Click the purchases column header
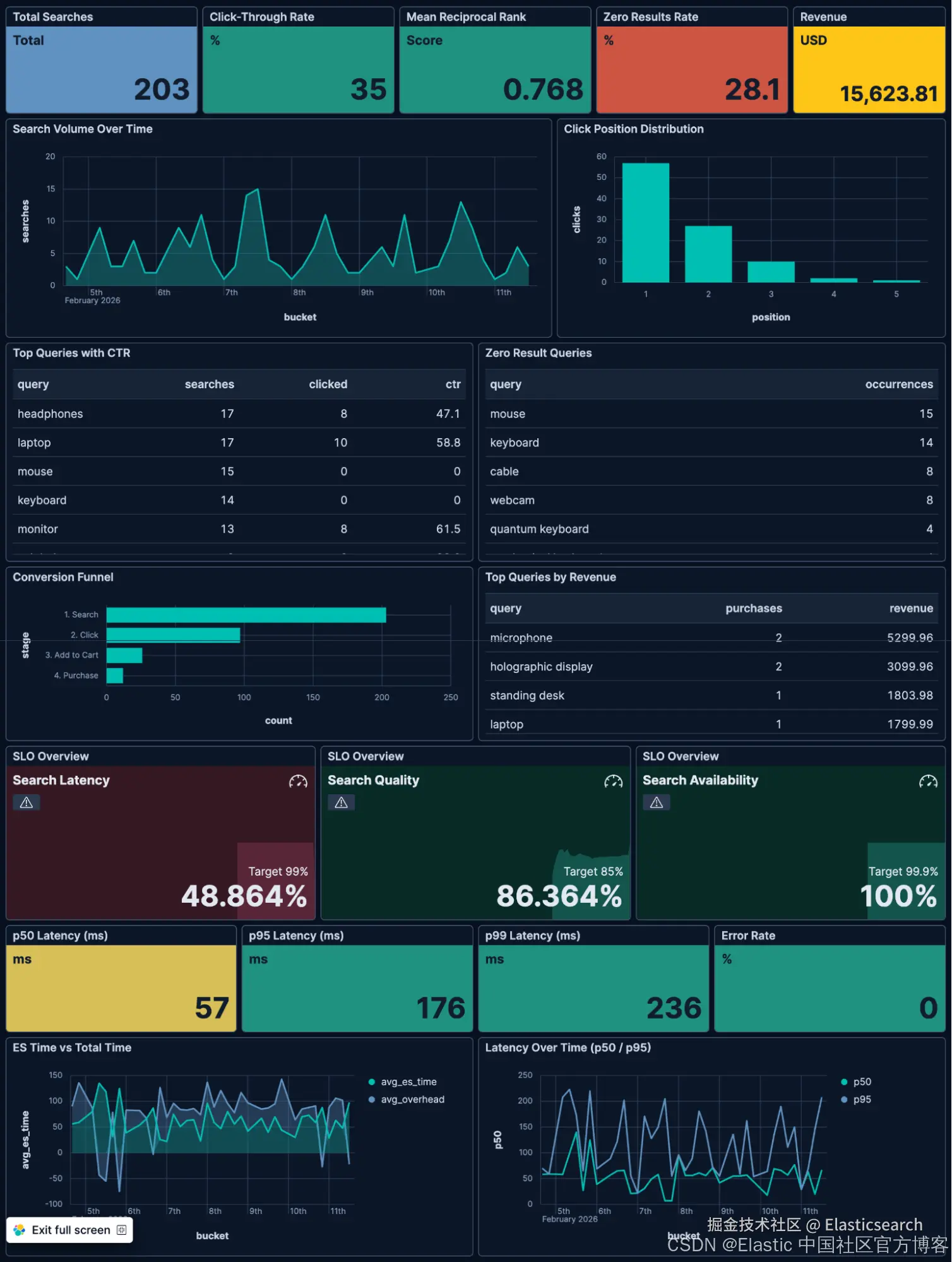 point(754,609)
